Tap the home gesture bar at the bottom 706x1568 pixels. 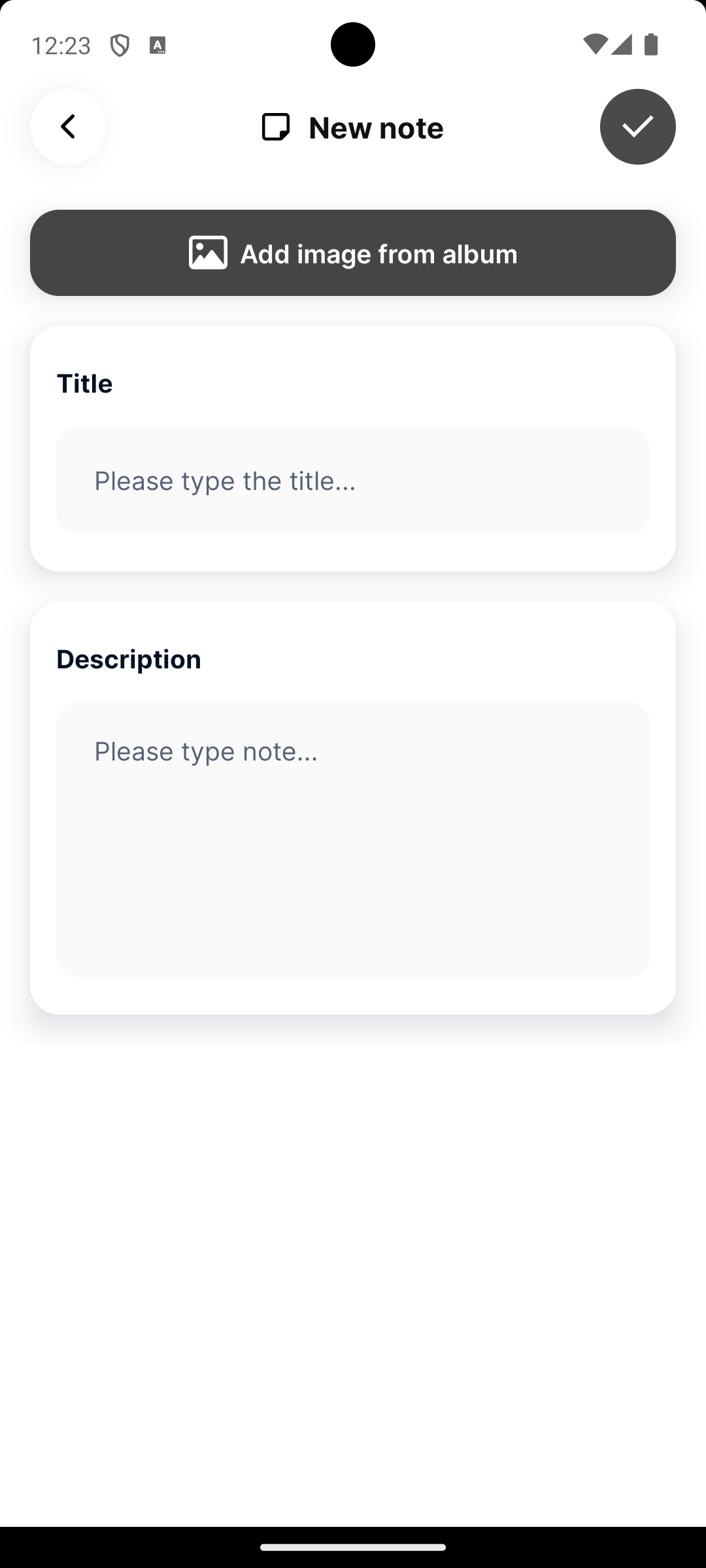[x=353, y=1547]
